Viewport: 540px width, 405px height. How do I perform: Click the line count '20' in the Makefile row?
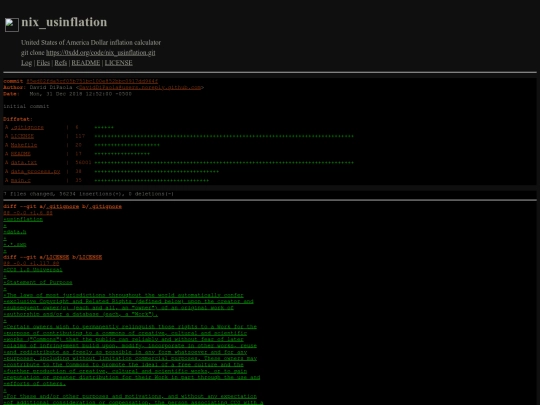click(x=79, y=145)
